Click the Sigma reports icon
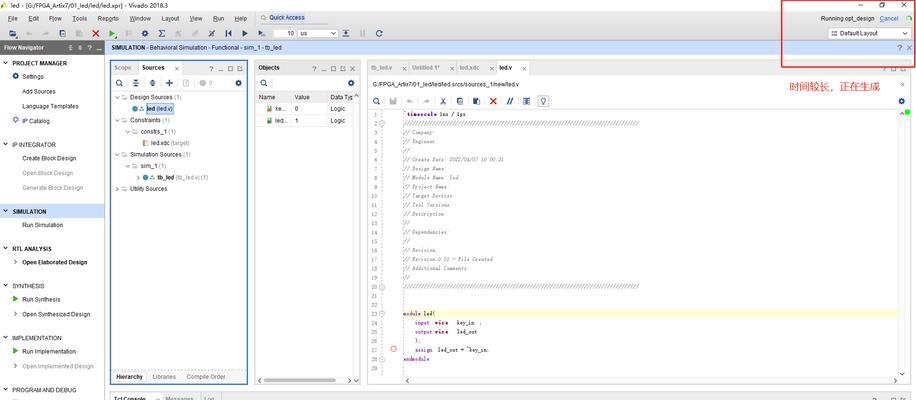Viewport: 916px width, 400px height. coord(162,34)
